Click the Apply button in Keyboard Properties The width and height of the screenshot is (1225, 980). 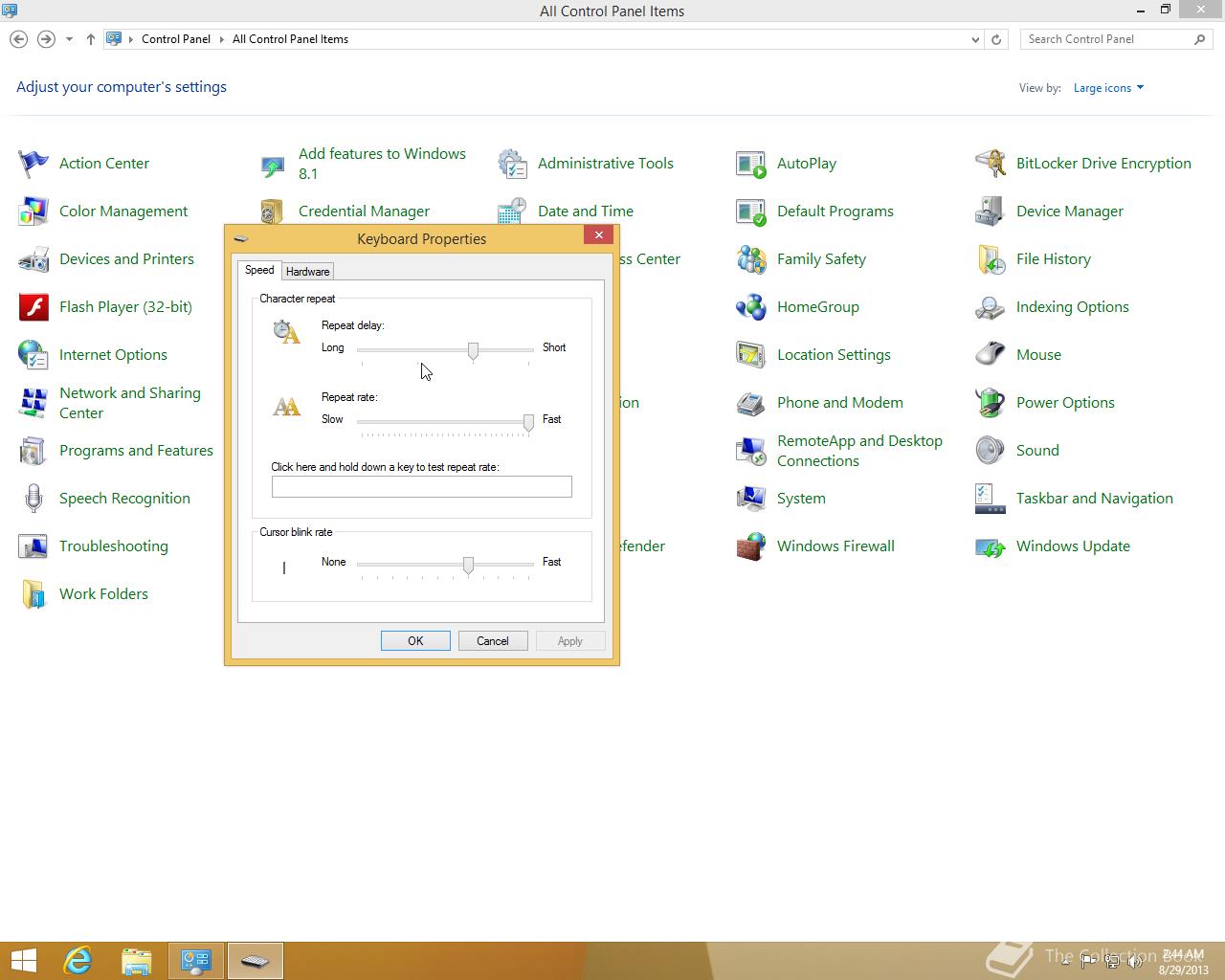pos(570,641)
